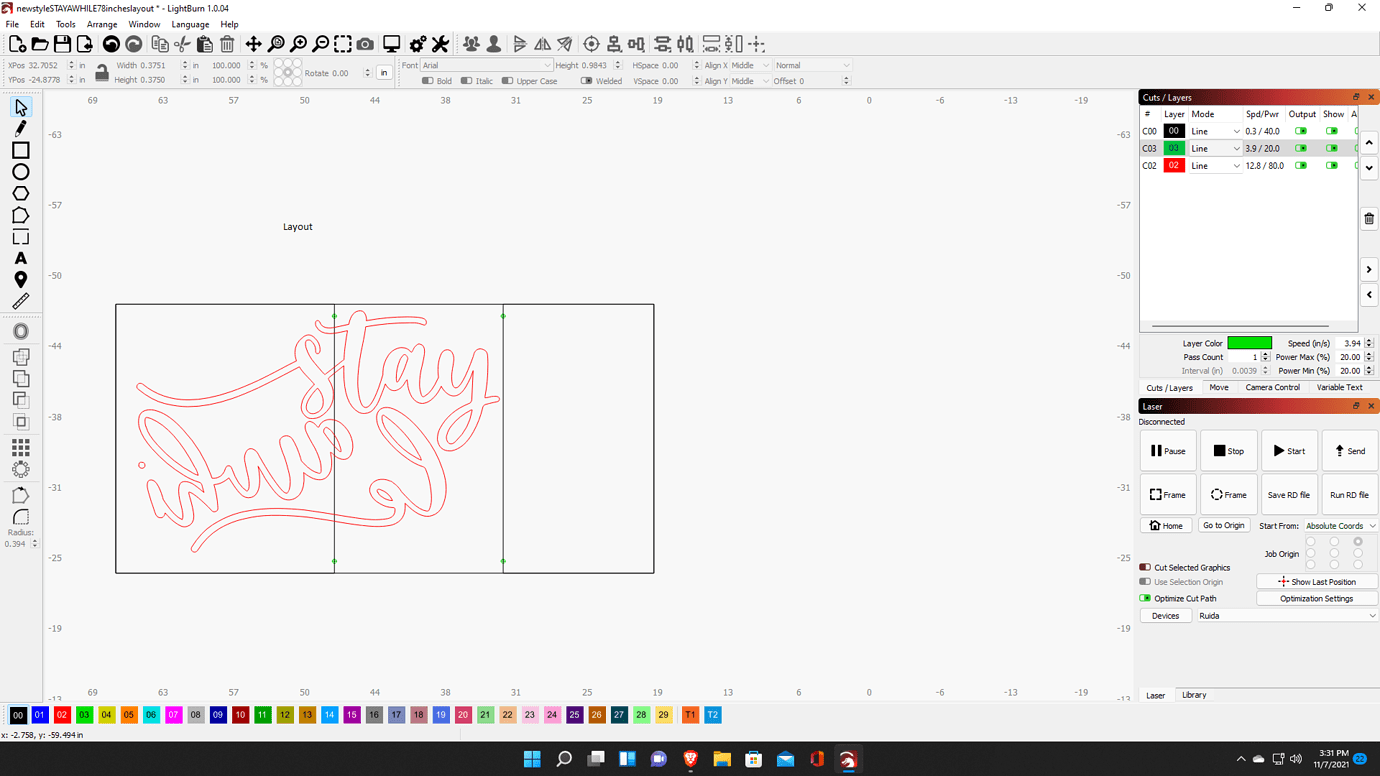Toggle Cut Selected Graphics option
Viewport: 1380px width, 776px height.
(x=1144, y=567)
